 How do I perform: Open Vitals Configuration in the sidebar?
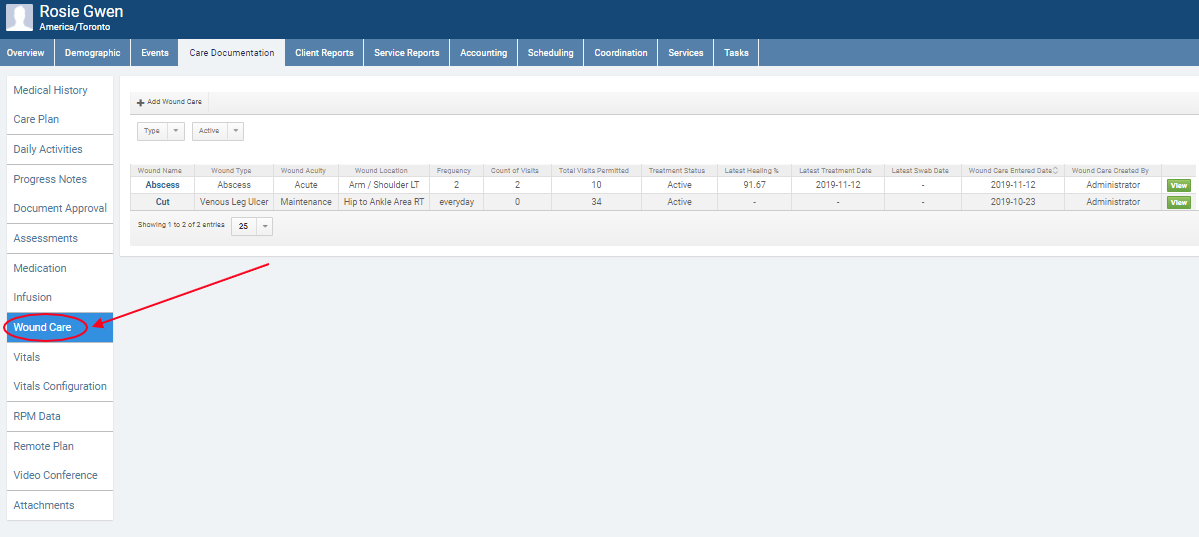[x=60, y=386]
